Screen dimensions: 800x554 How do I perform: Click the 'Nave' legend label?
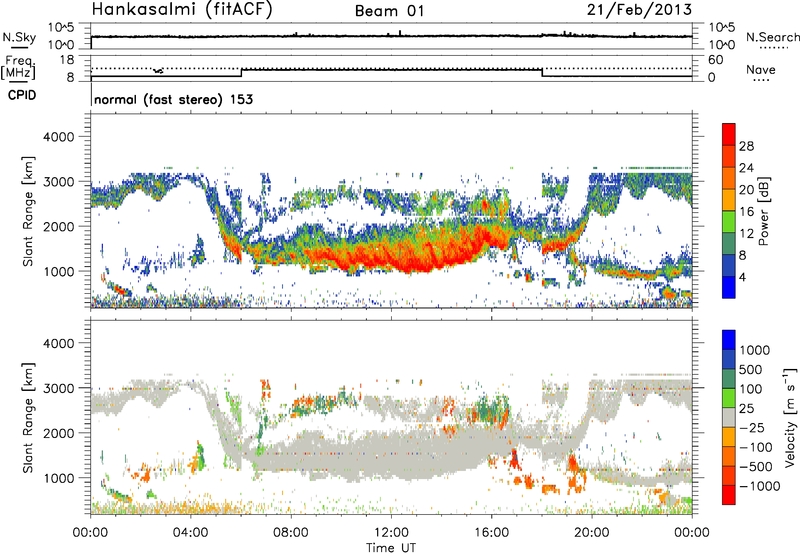761,70
